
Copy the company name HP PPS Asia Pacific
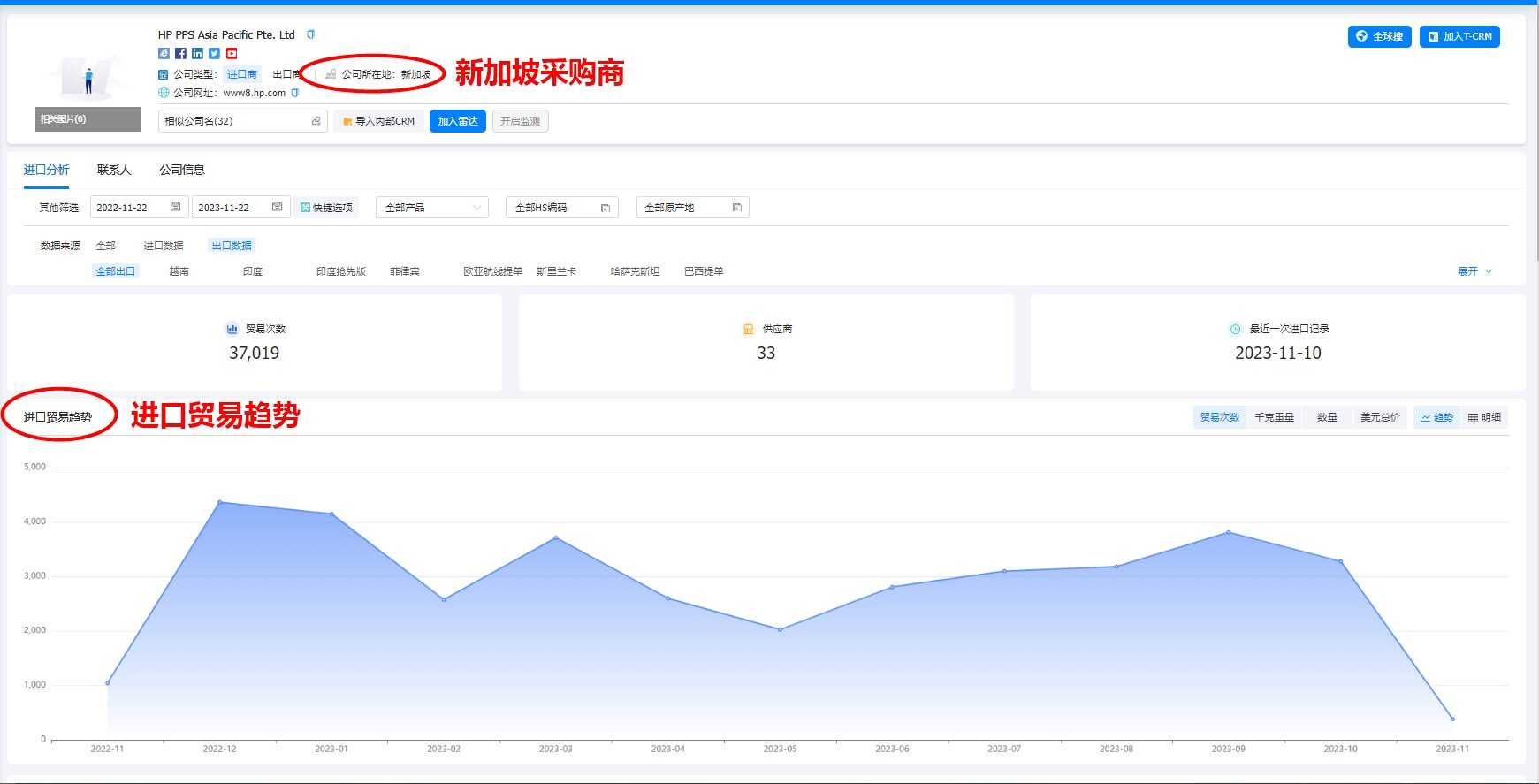tap(310, 34)
